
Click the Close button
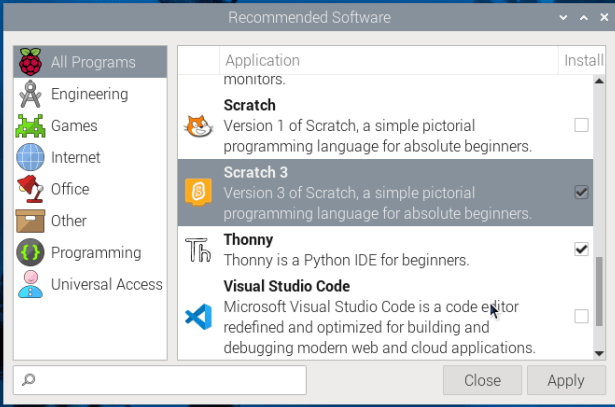482,380
